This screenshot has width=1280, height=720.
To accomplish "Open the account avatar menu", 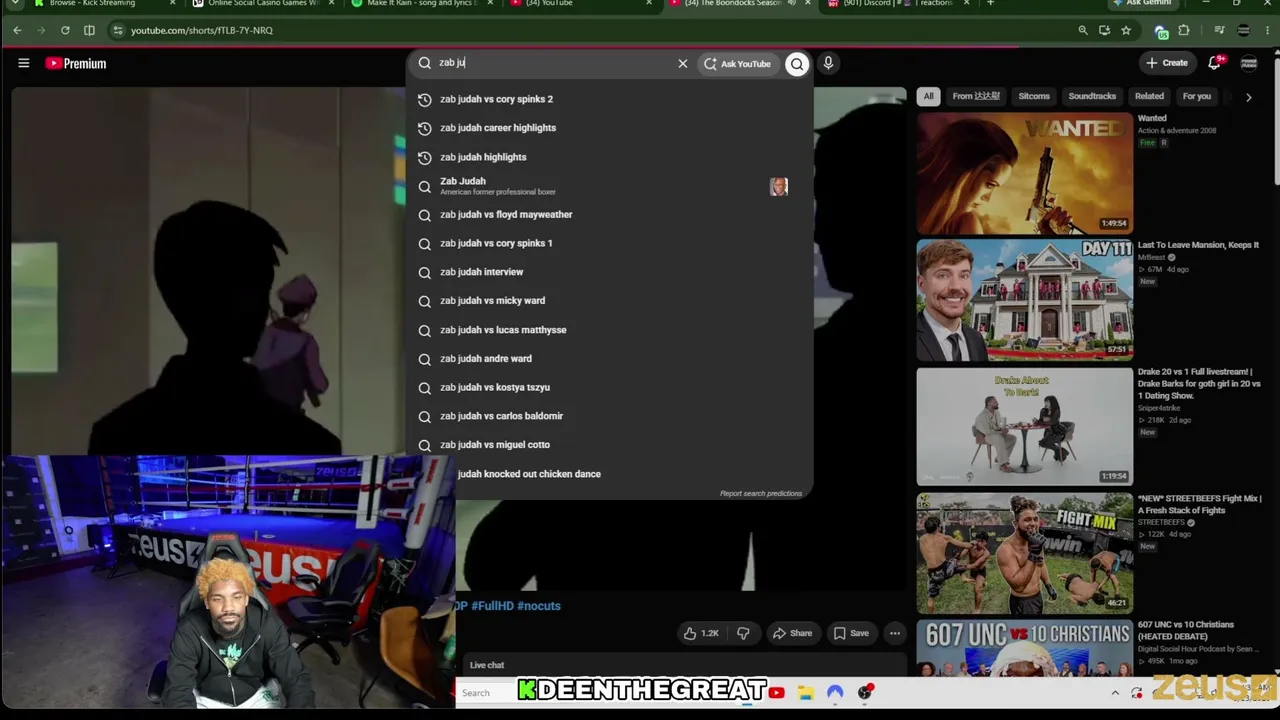I will coord(1249,63).
